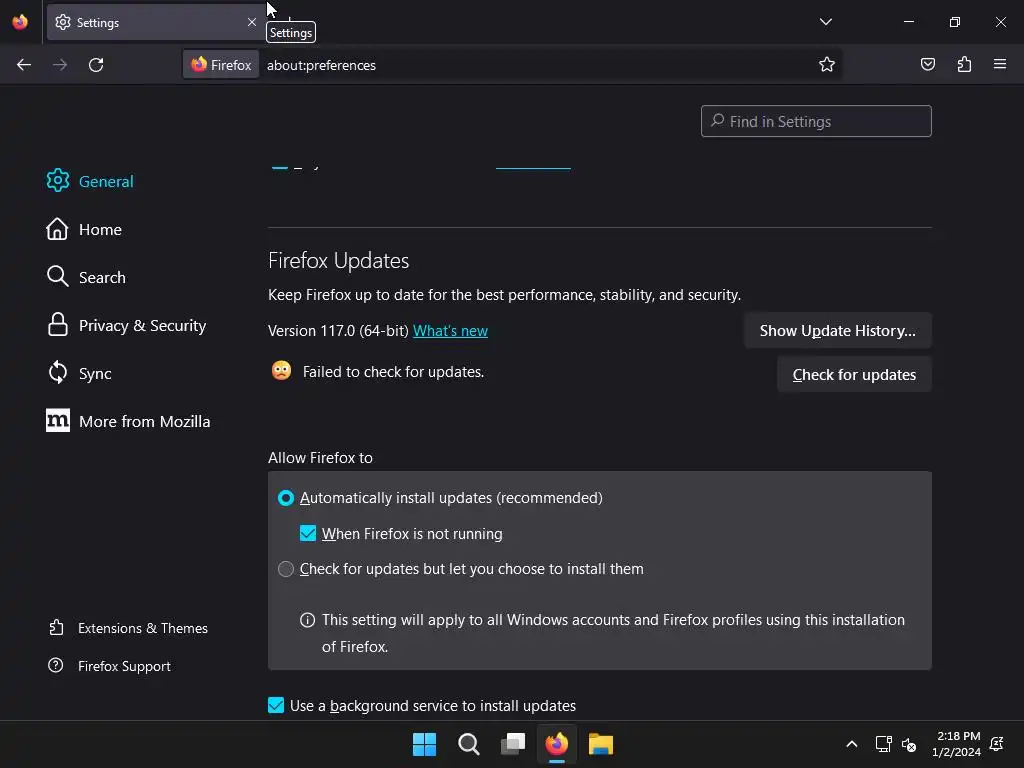Open the Extensions puzzle icon in toolbar

964,64
